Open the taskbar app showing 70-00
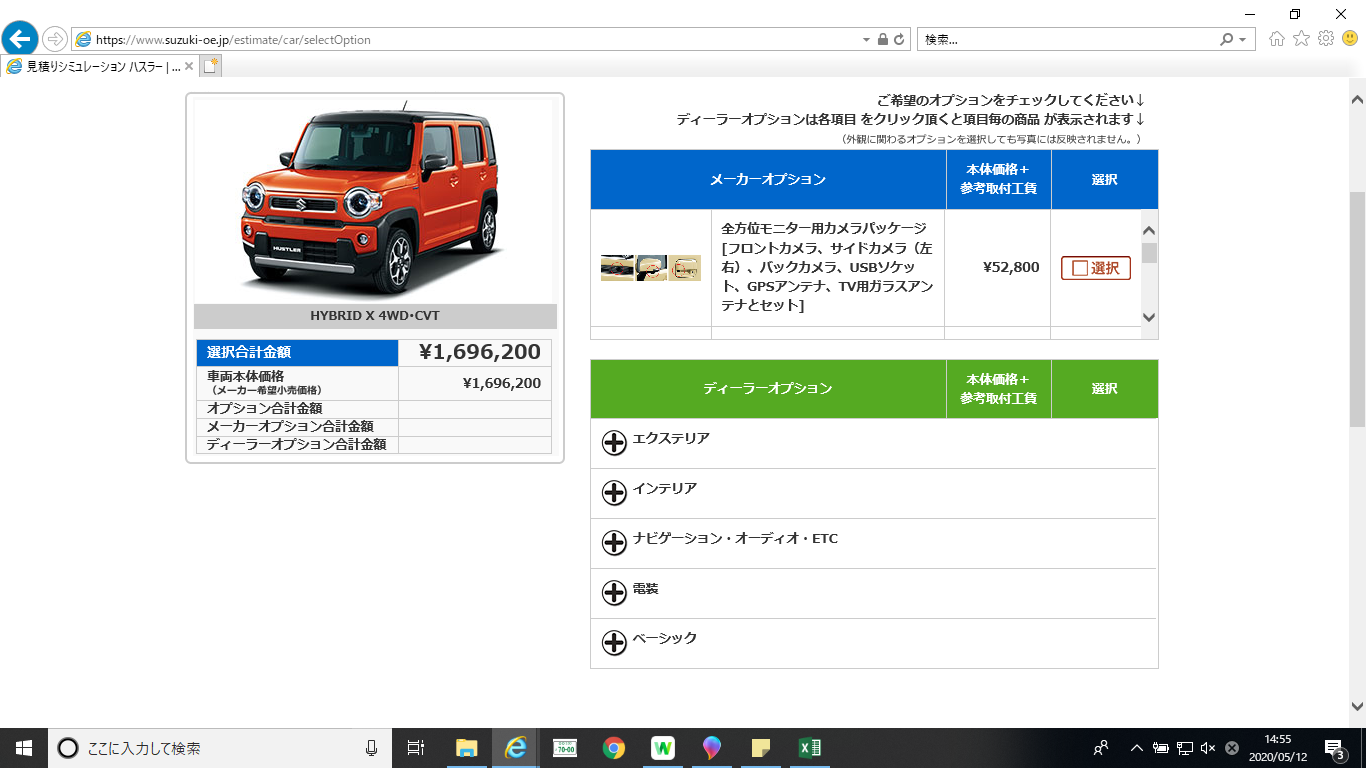The image size is (1366, 768). click(x=565, y=748)
